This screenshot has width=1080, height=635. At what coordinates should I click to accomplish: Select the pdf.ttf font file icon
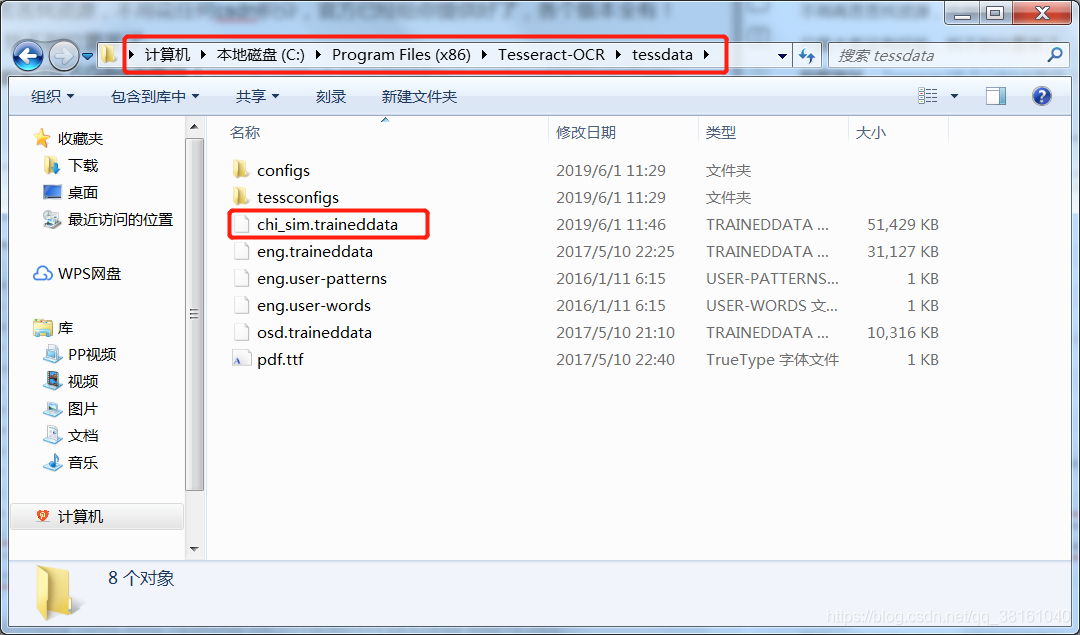(240, 360)
